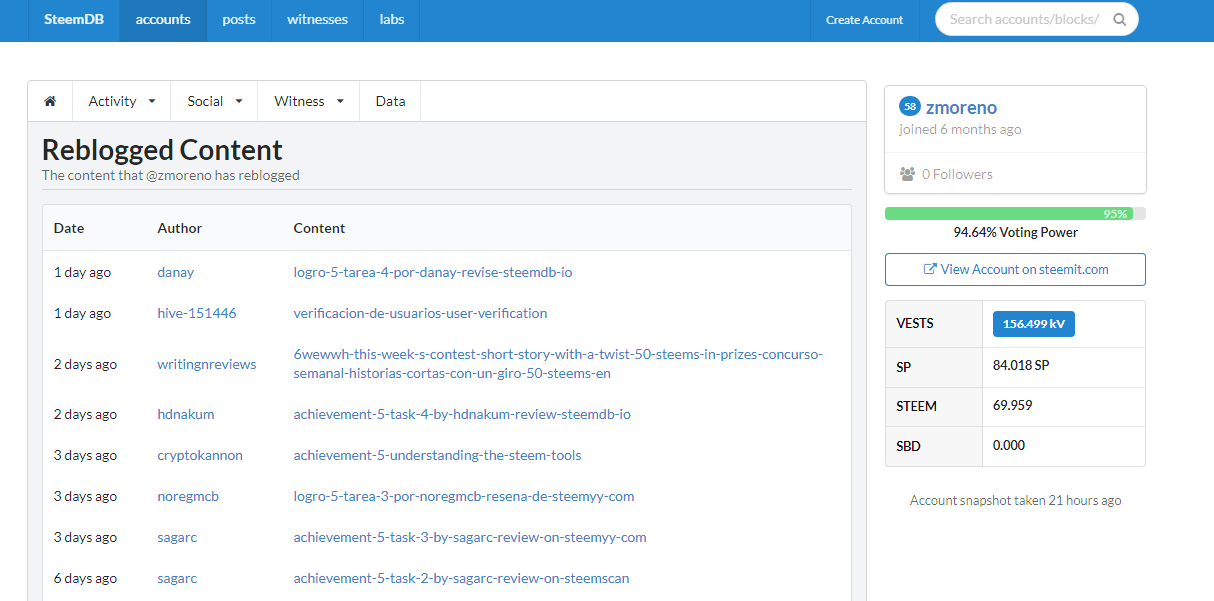Open author hdnakum link
The width and height of the screenshot is (1214, 601).
pos(186,414)
